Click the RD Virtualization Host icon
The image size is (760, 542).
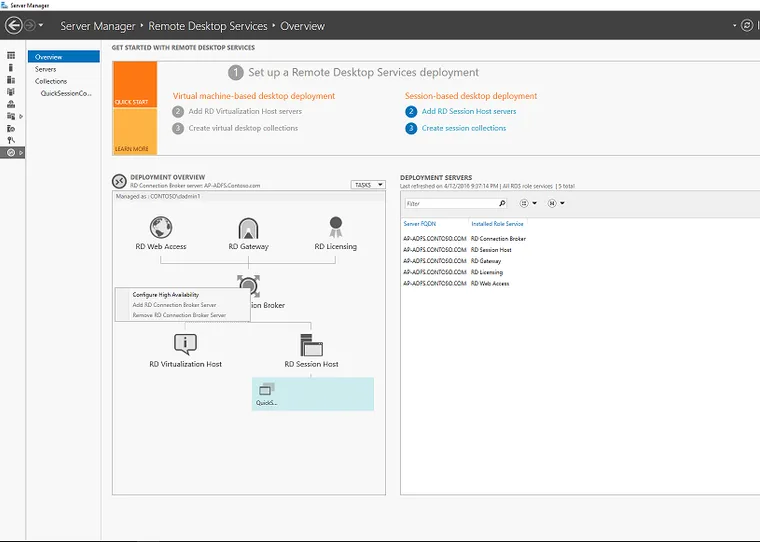tap(185, 344)
